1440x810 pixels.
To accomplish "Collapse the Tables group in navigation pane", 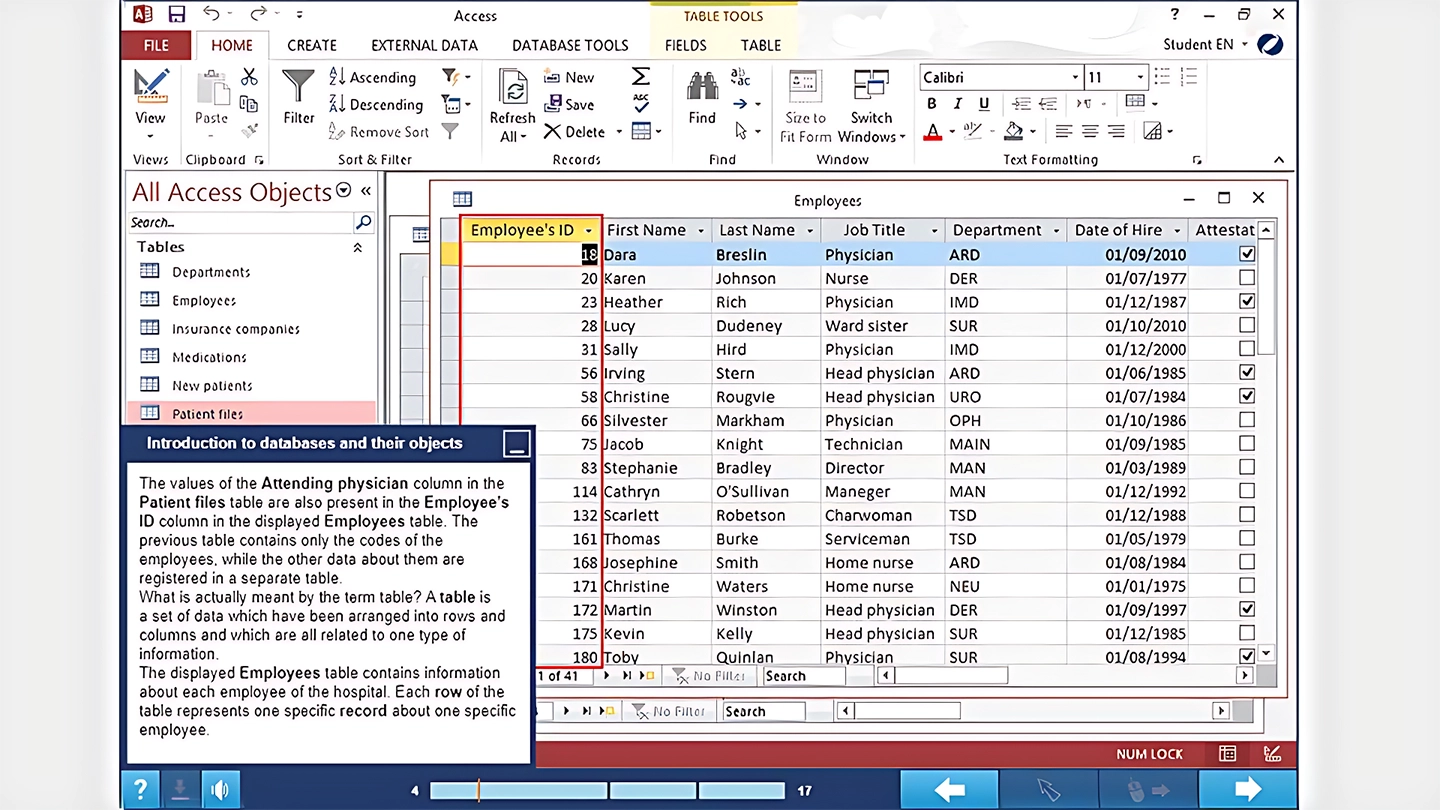I will tap(357, 247).
